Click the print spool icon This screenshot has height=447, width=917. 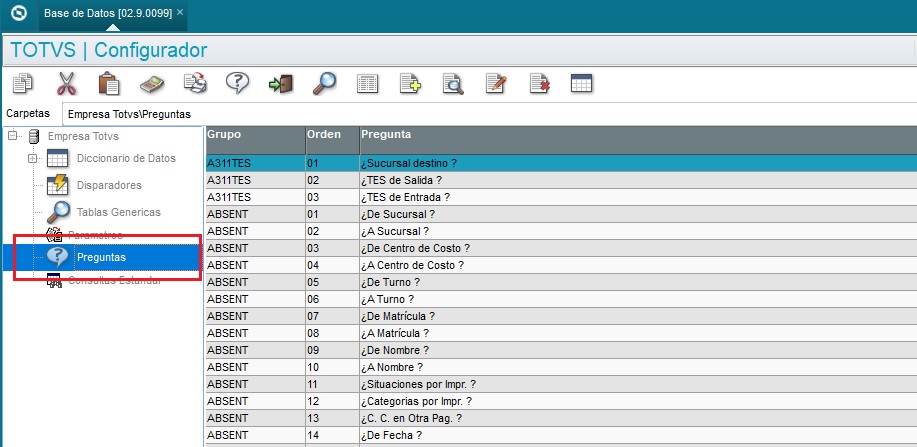coord(195,83)
